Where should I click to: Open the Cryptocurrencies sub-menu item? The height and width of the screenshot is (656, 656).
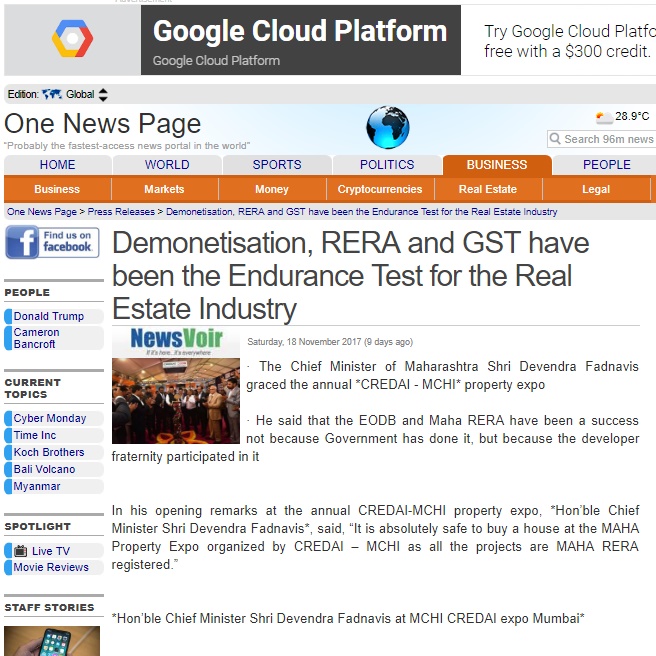380,189
